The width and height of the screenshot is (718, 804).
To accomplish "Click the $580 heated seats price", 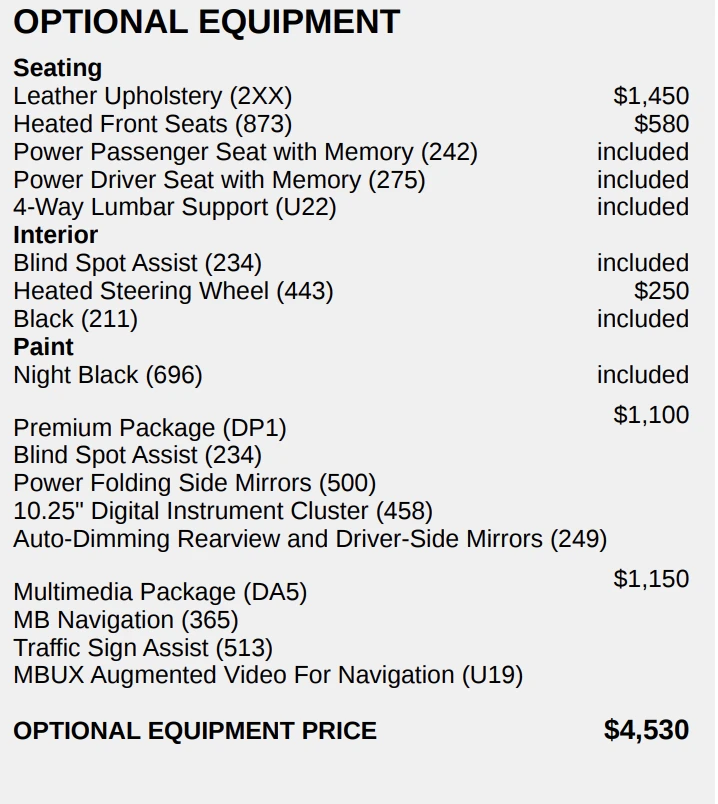I will 661,124.
